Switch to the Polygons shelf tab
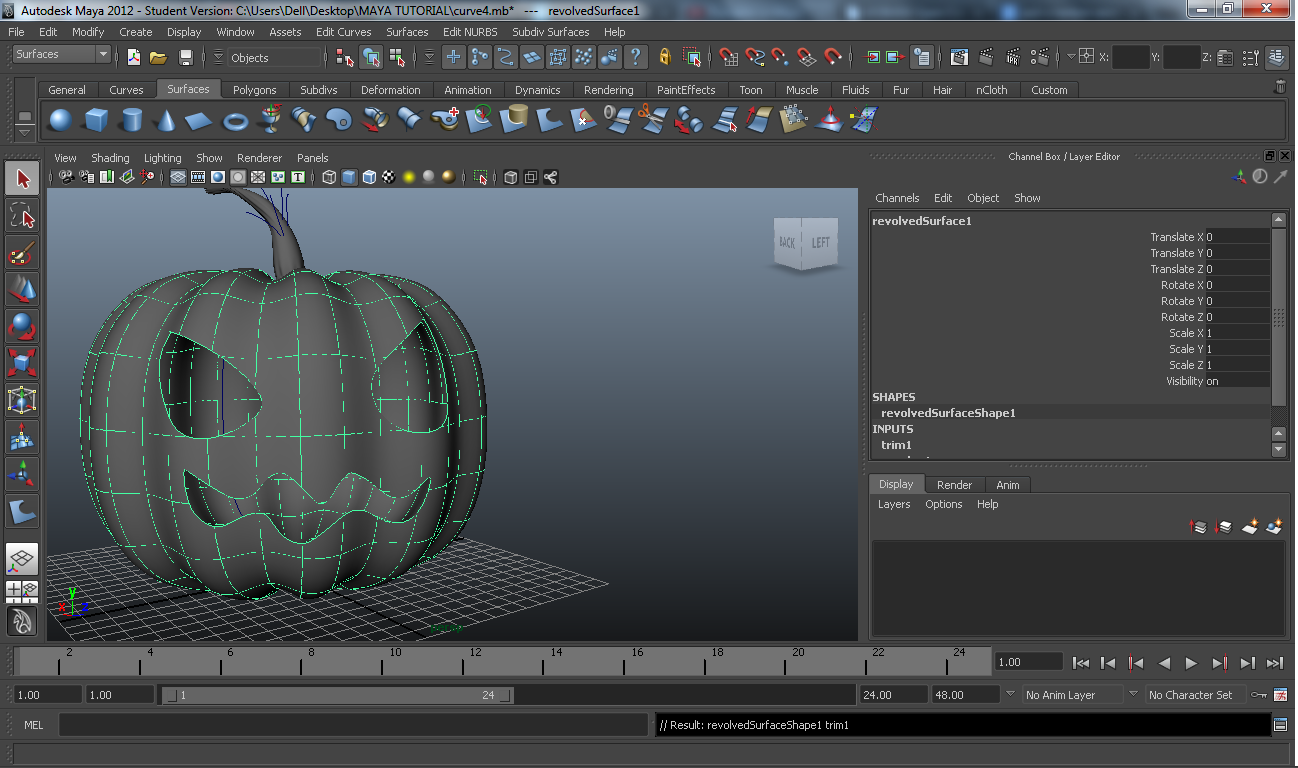This screenshot has height=768, width=1298. point(254,90)
